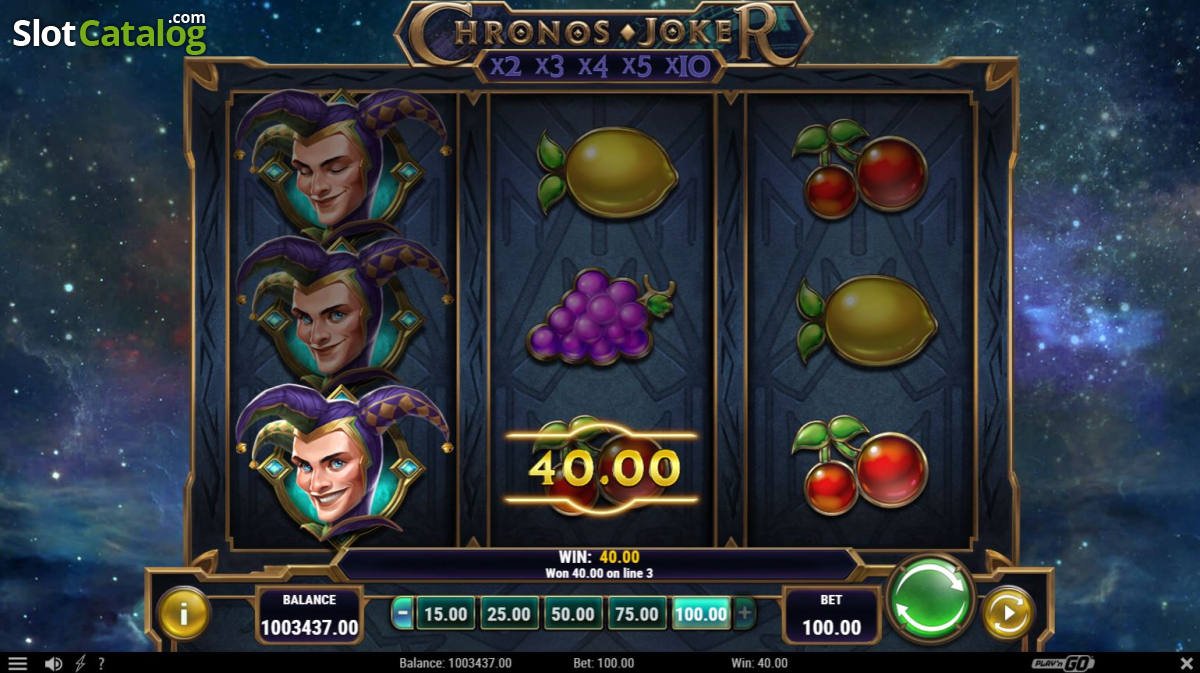Choose the 50.00 bet option
1200x673 pixels.
click(x=573, y=613)
